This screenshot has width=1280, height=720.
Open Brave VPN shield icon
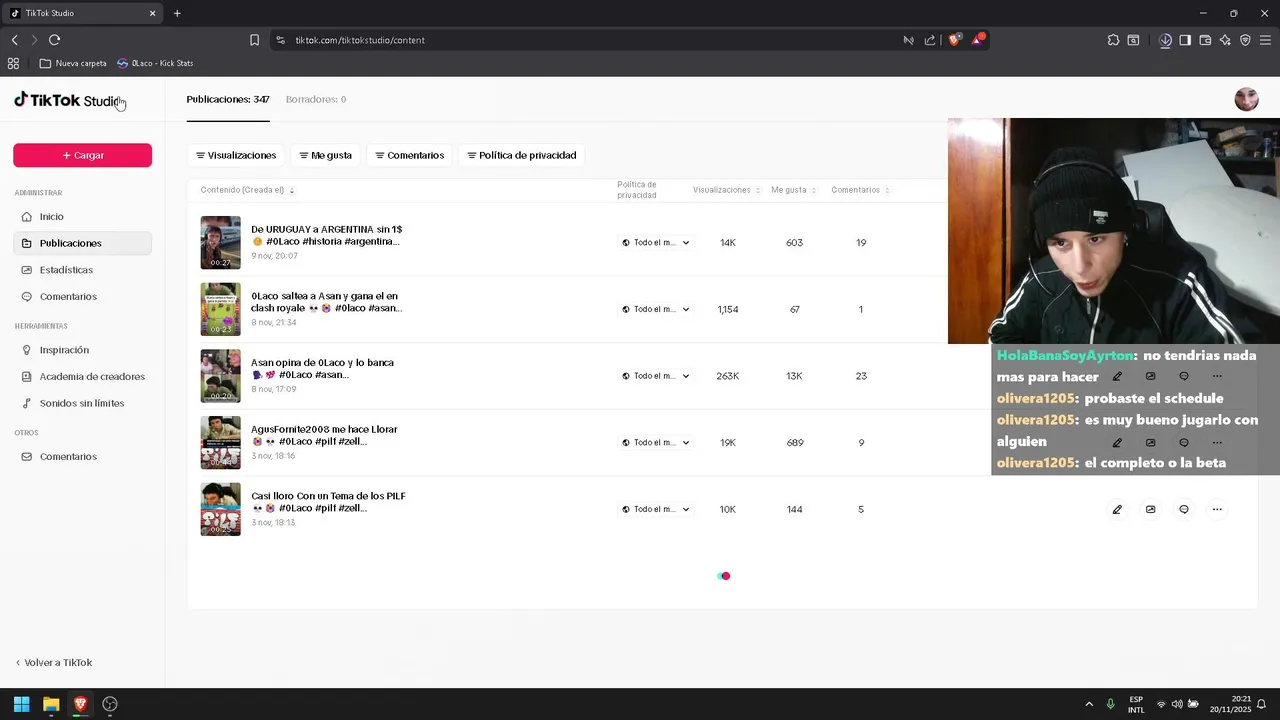coord(1245,40)
